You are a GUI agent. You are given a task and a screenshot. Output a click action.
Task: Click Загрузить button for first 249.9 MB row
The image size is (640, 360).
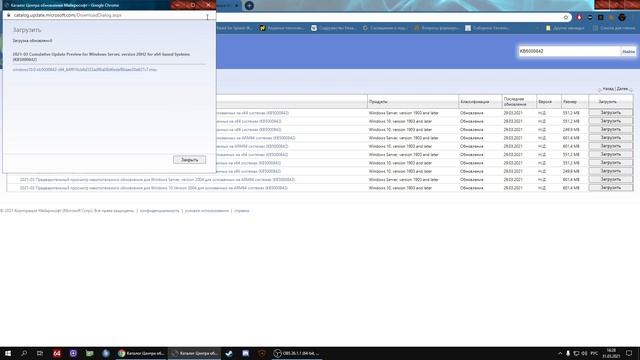point(611,129)
